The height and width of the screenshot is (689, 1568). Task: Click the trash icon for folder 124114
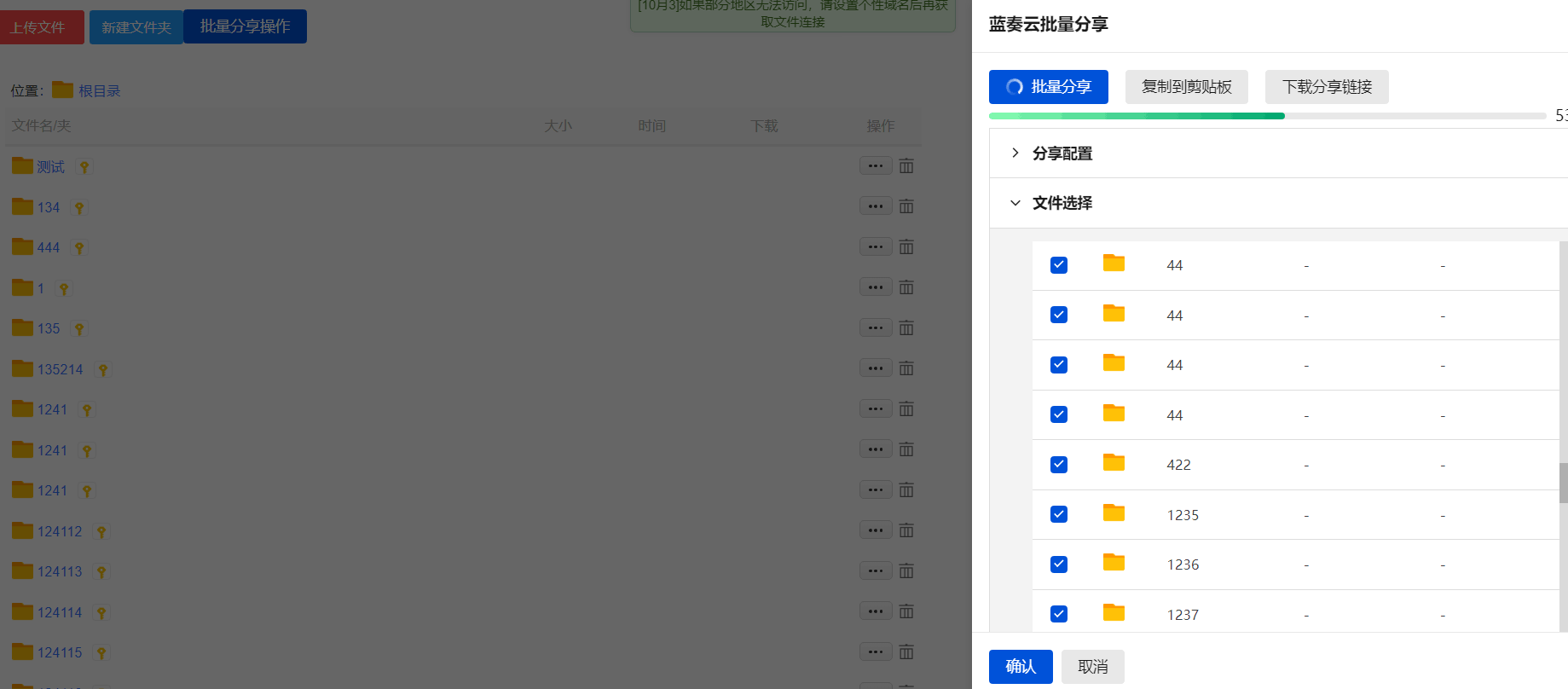906,611
